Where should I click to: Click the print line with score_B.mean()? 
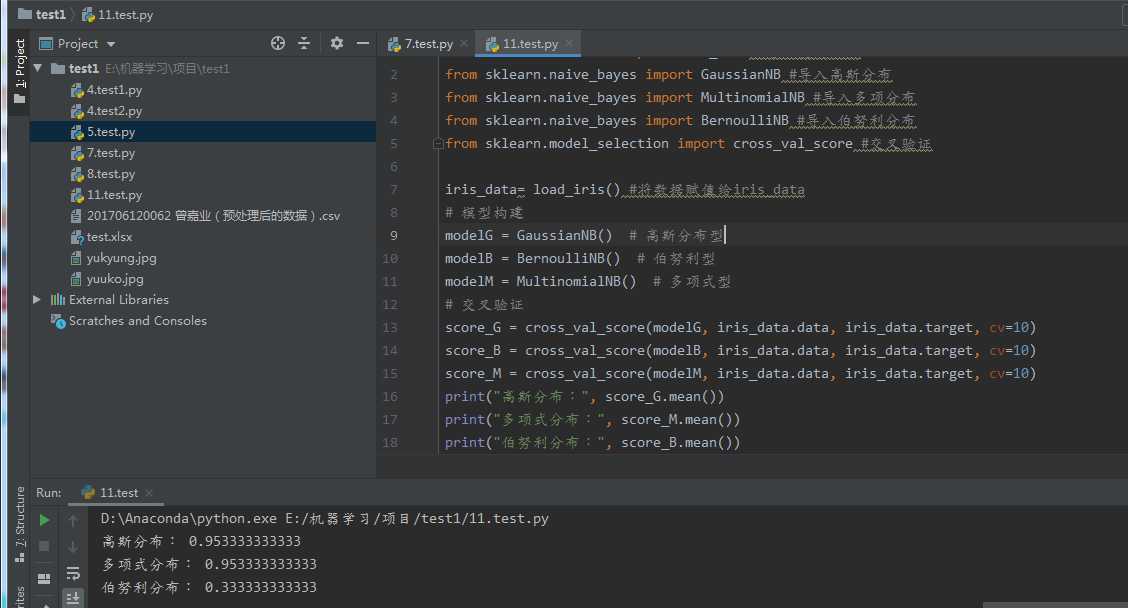(592, 443)
